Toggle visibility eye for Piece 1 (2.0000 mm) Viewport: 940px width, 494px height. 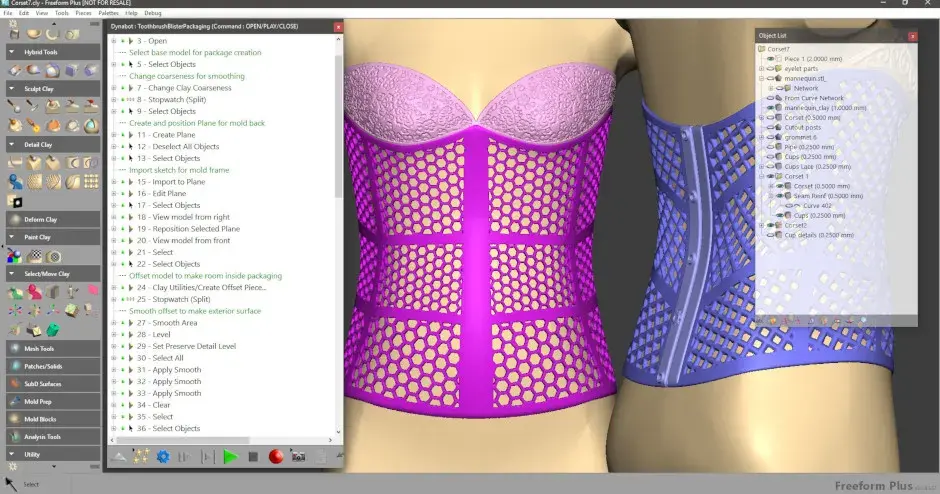pyautogui.click(x=771, y=59)
